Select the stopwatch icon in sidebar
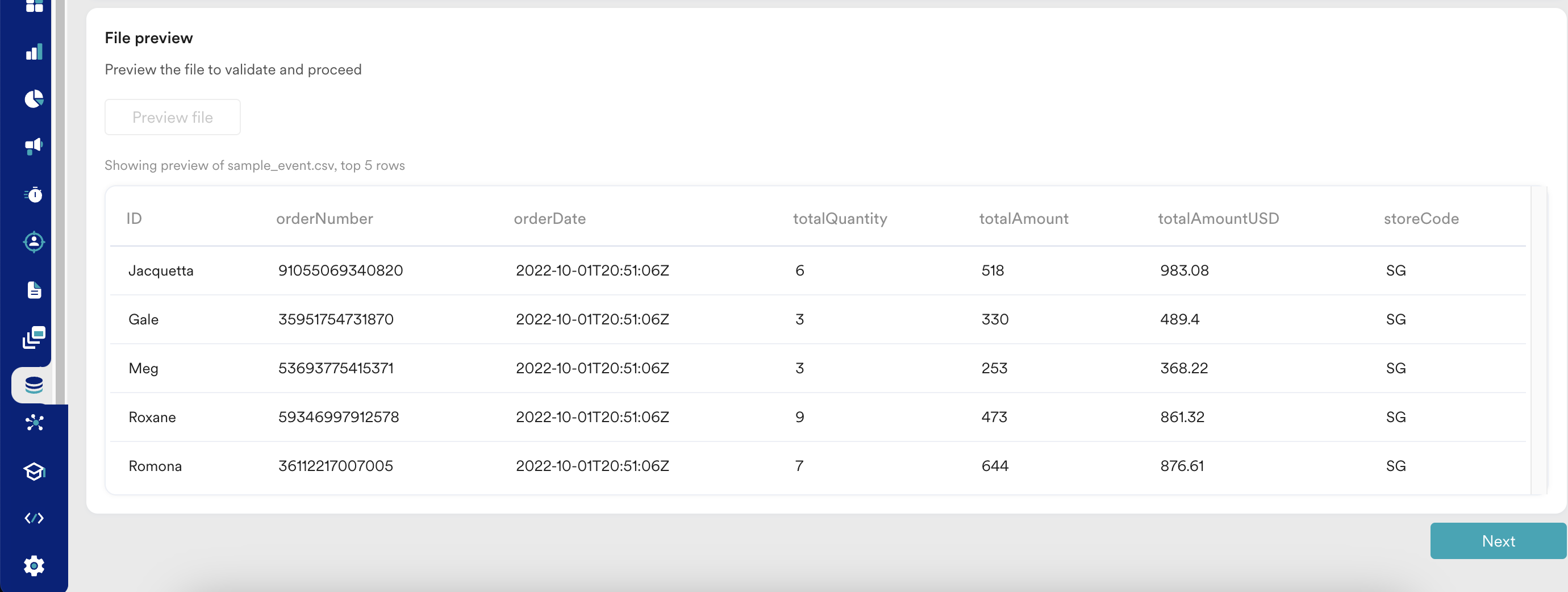The height and width of the screenshot is (592, 1568). click(34, 195)
